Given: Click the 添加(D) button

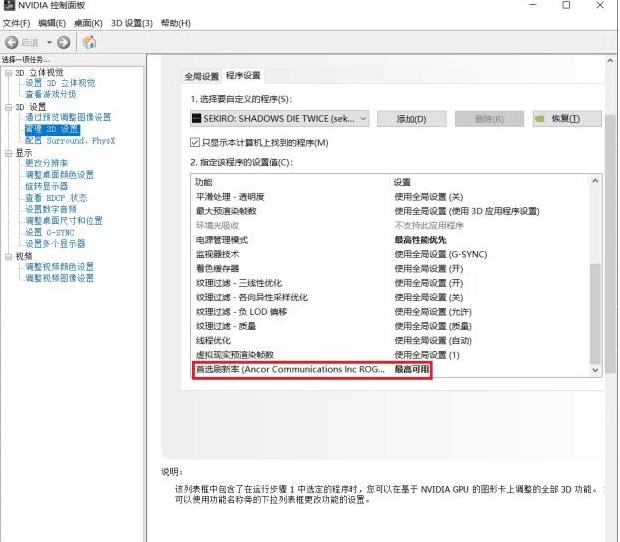Looking at the screenshot, I should (412, 119).
